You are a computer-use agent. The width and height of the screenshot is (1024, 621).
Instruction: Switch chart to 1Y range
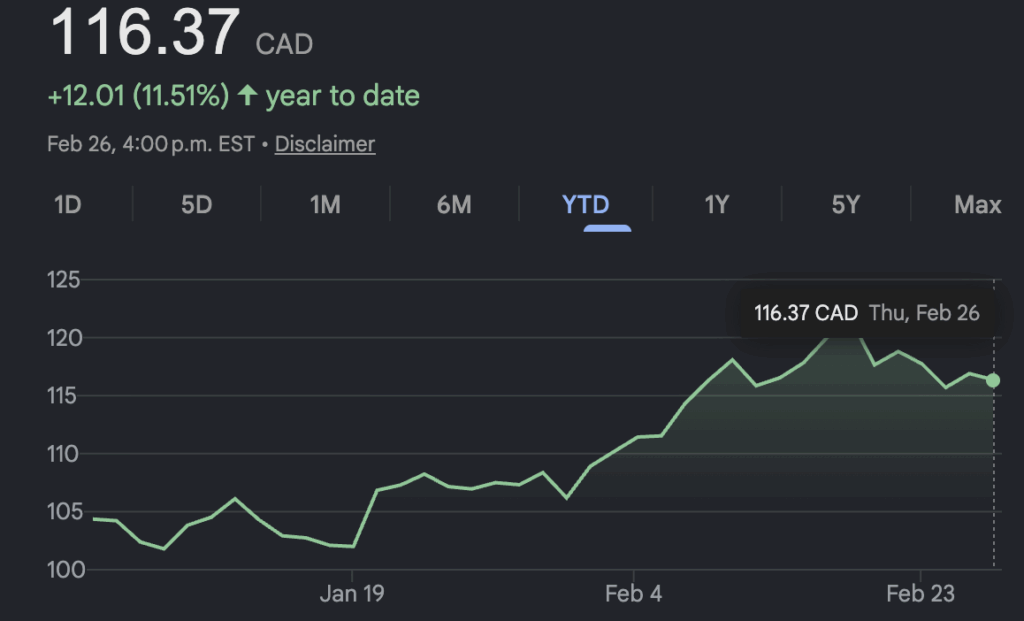(716, 205)
